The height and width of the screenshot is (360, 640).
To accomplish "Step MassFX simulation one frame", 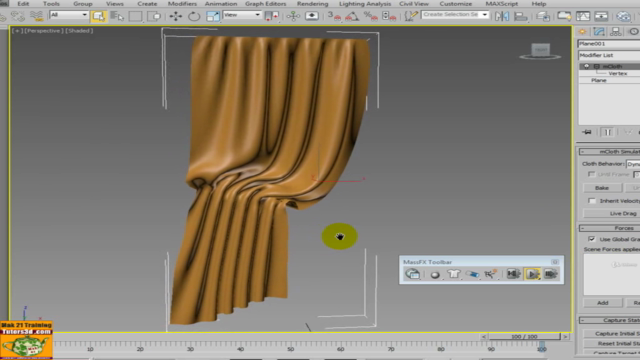I will click(551, 274).
